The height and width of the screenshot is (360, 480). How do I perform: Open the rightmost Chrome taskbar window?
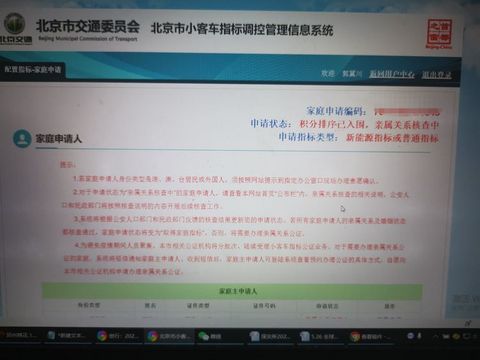372,337
